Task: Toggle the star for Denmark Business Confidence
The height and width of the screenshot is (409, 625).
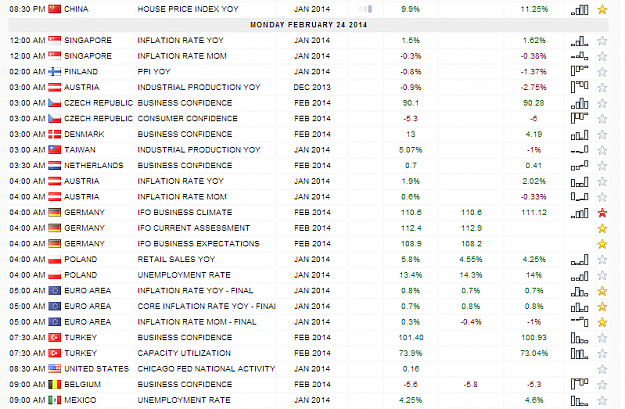Action: [x=602, y=135]
